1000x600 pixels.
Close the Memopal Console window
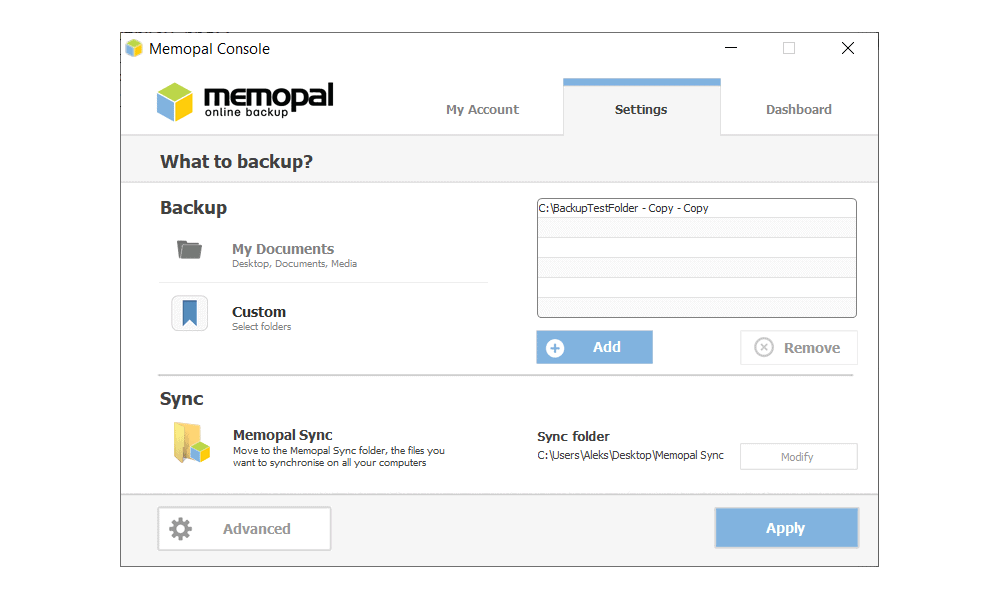coord(848,48)
